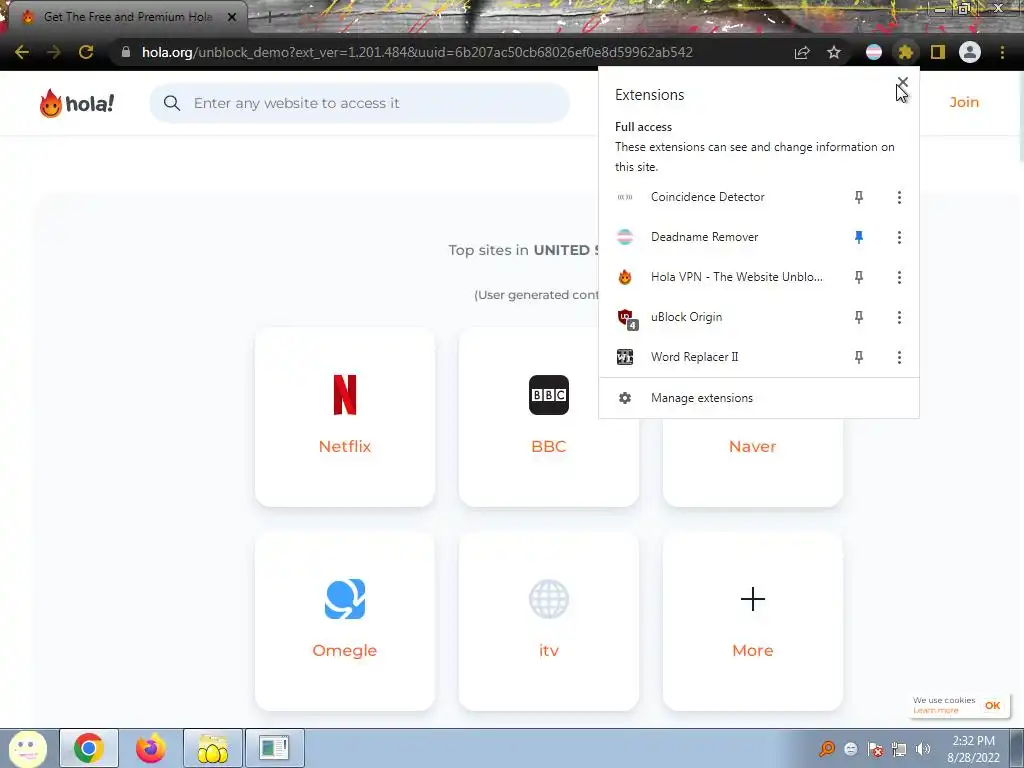Open the browser side panel icon
Screen dimensions: 1024x768
938,52
